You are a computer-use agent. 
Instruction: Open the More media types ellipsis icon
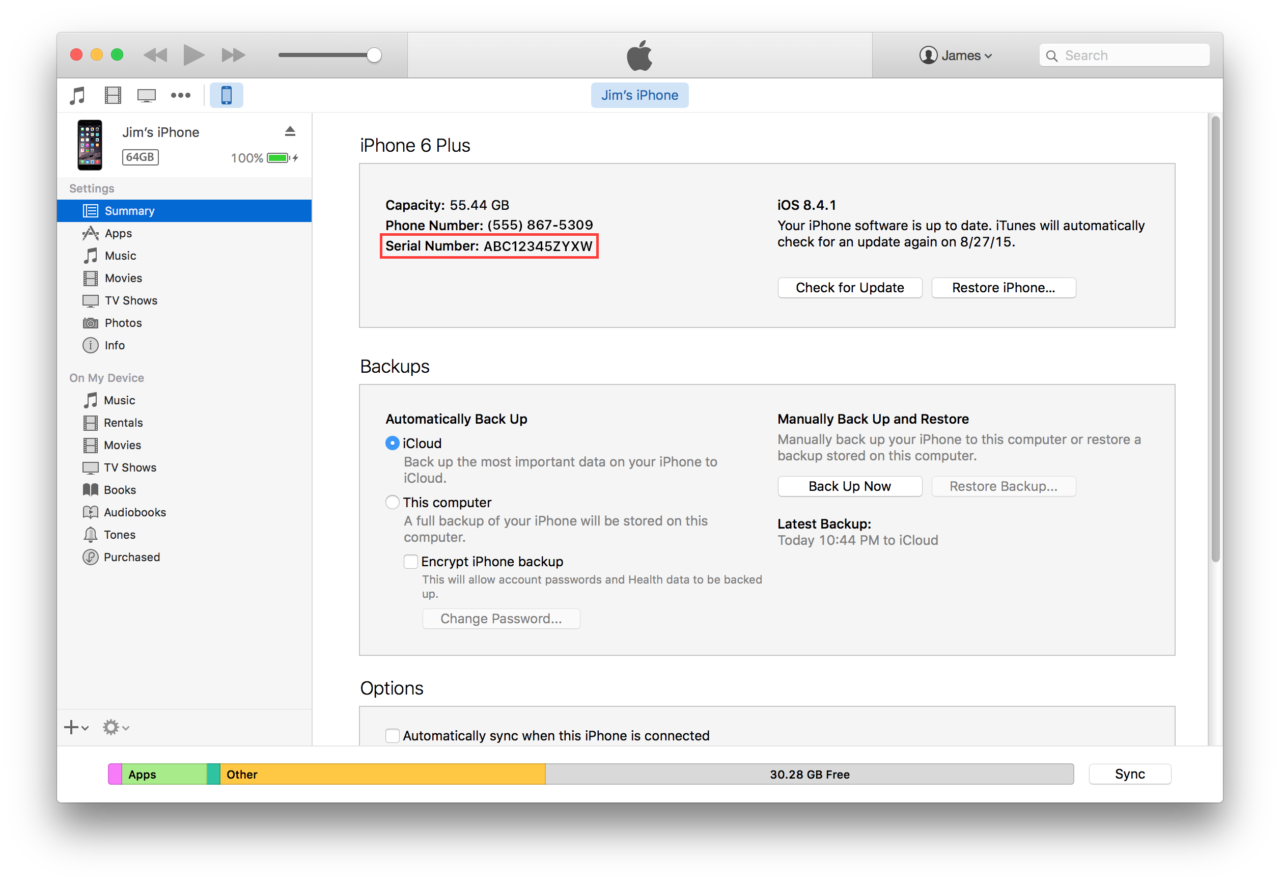[x=180, y=94]
